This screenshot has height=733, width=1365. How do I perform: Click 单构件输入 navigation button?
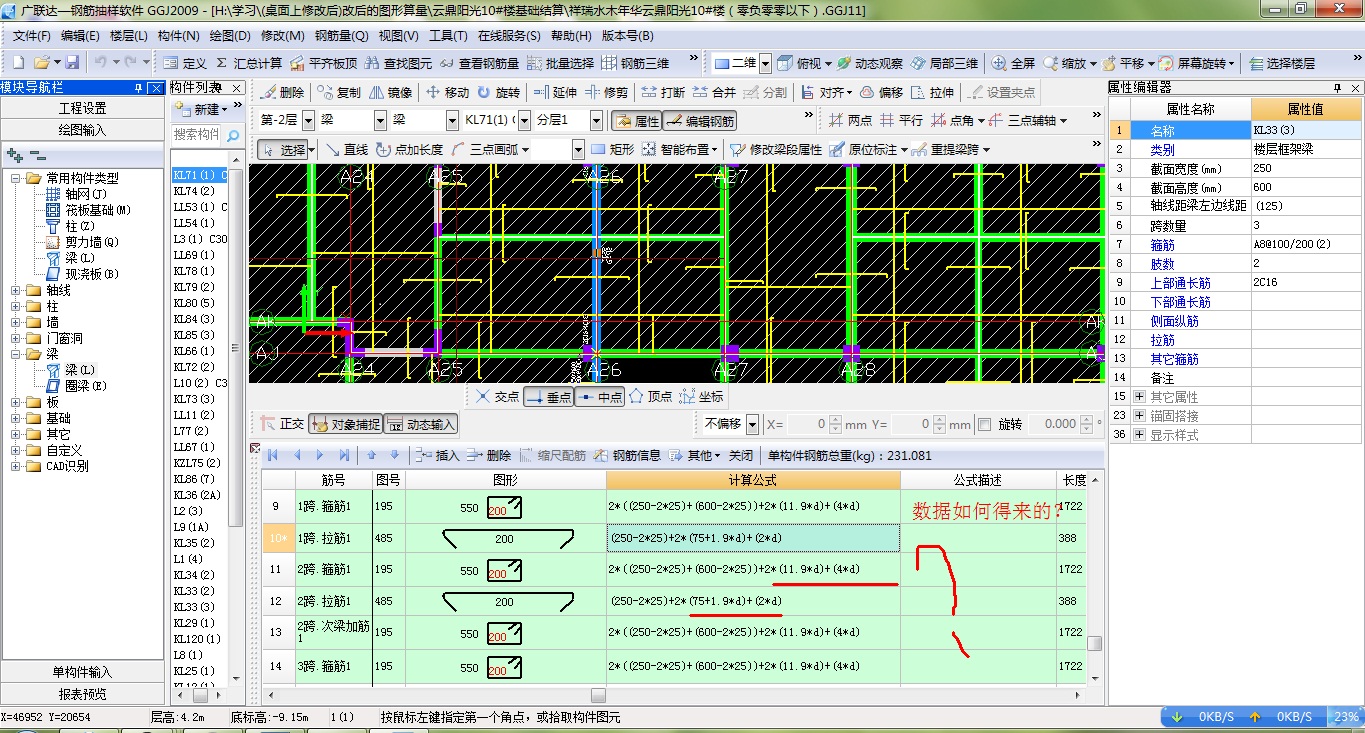pyautogui.click(x=82, y=672)
